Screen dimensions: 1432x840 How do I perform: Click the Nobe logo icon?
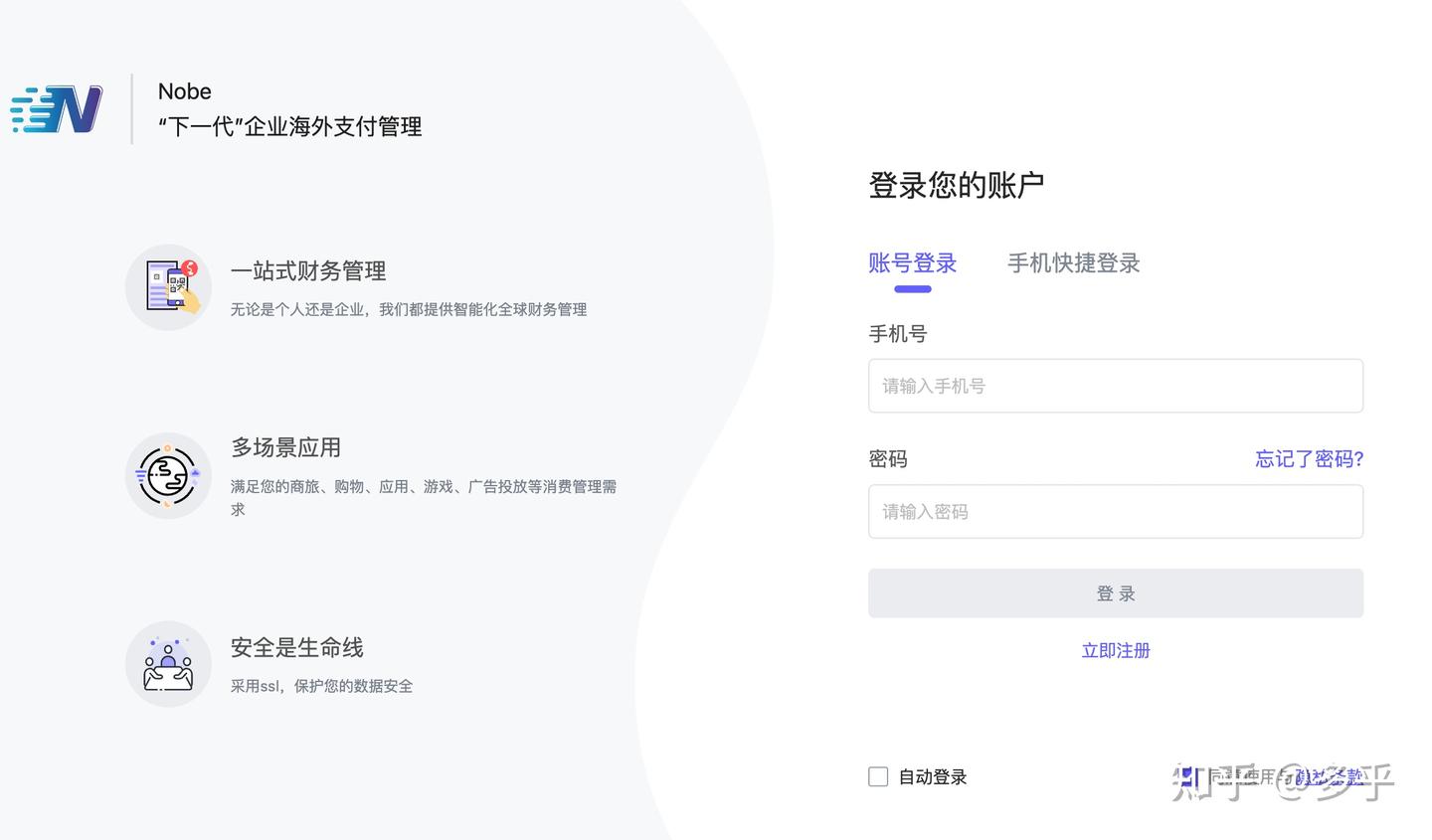[x=55, y=107]
